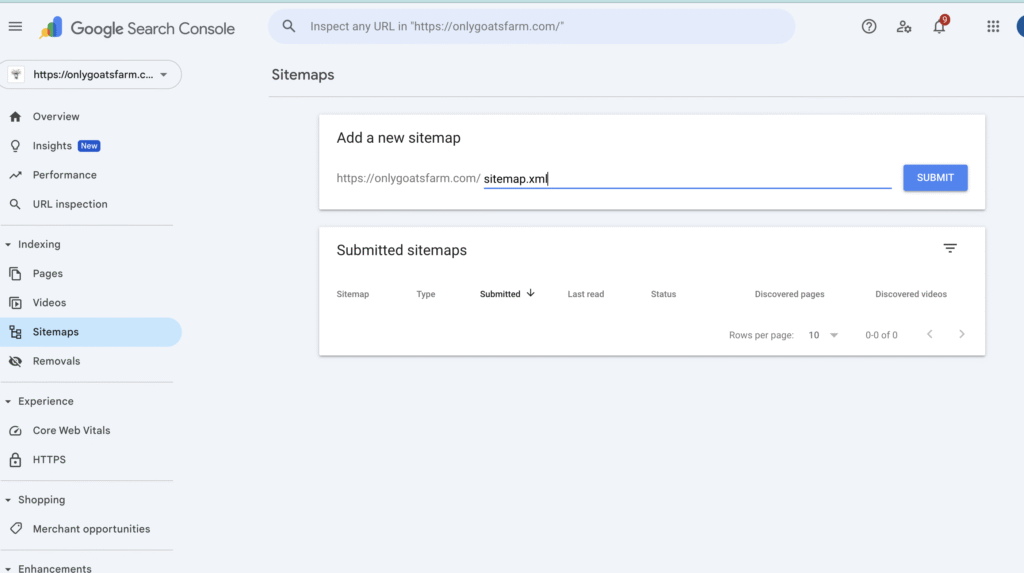Go to previous page of sitemaps
The image size is (1024, 573).
[929, 335]
